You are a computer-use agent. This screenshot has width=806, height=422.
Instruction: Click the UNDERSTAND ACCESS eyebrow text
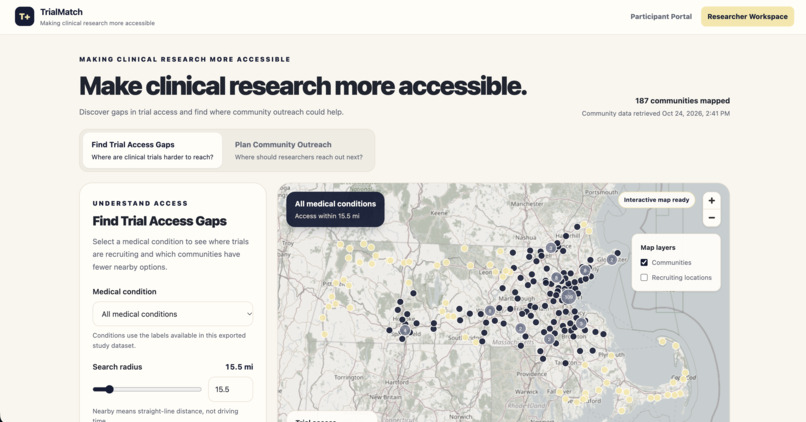(x=140, y=204)
